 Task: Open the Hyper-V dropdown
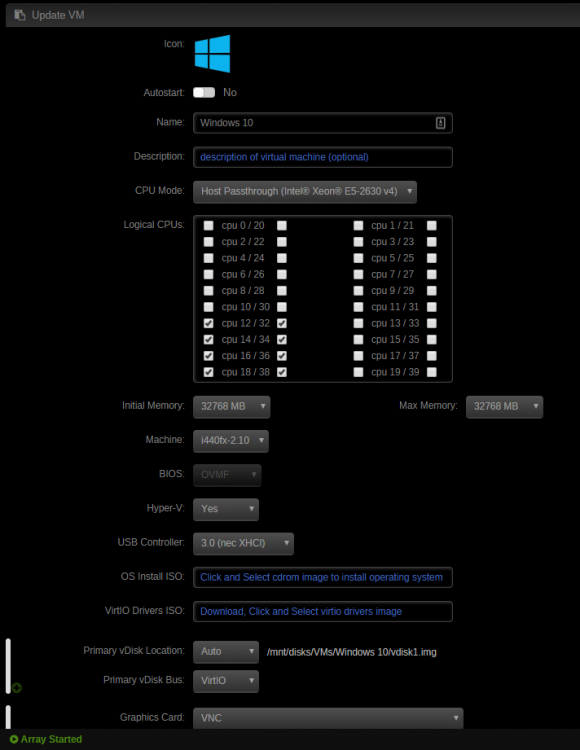point(226,509)
